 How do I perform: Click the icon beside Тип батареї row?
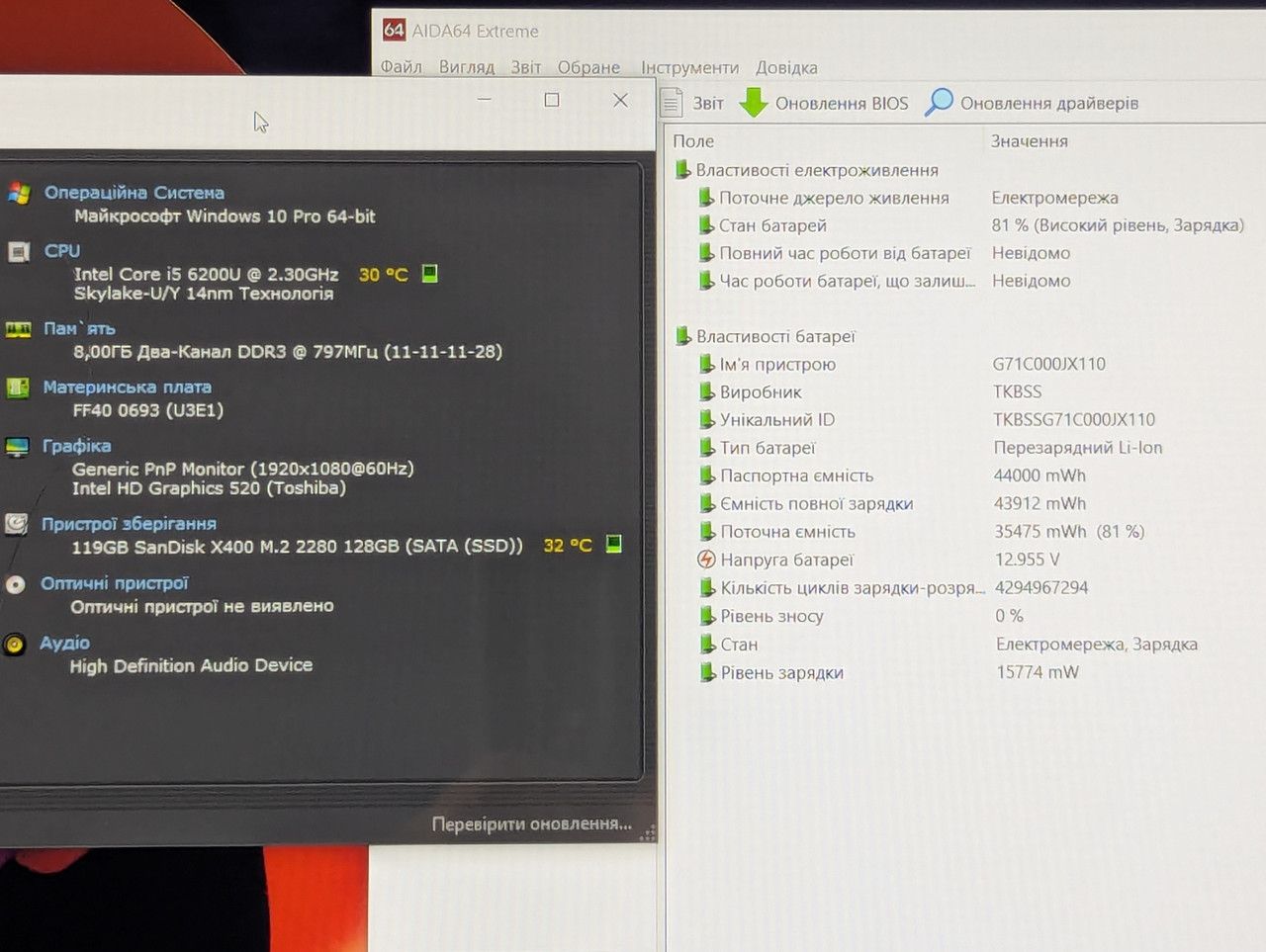[707, 448]
